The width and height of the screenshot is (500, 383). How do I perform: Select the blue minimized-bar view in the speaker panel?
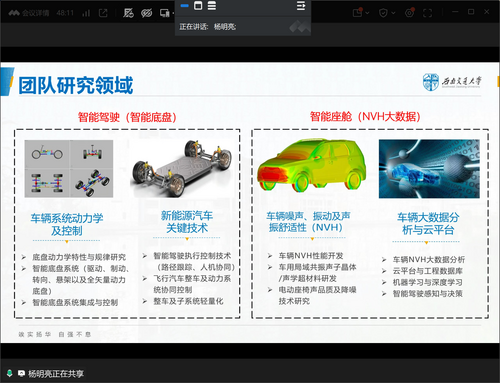184,6
